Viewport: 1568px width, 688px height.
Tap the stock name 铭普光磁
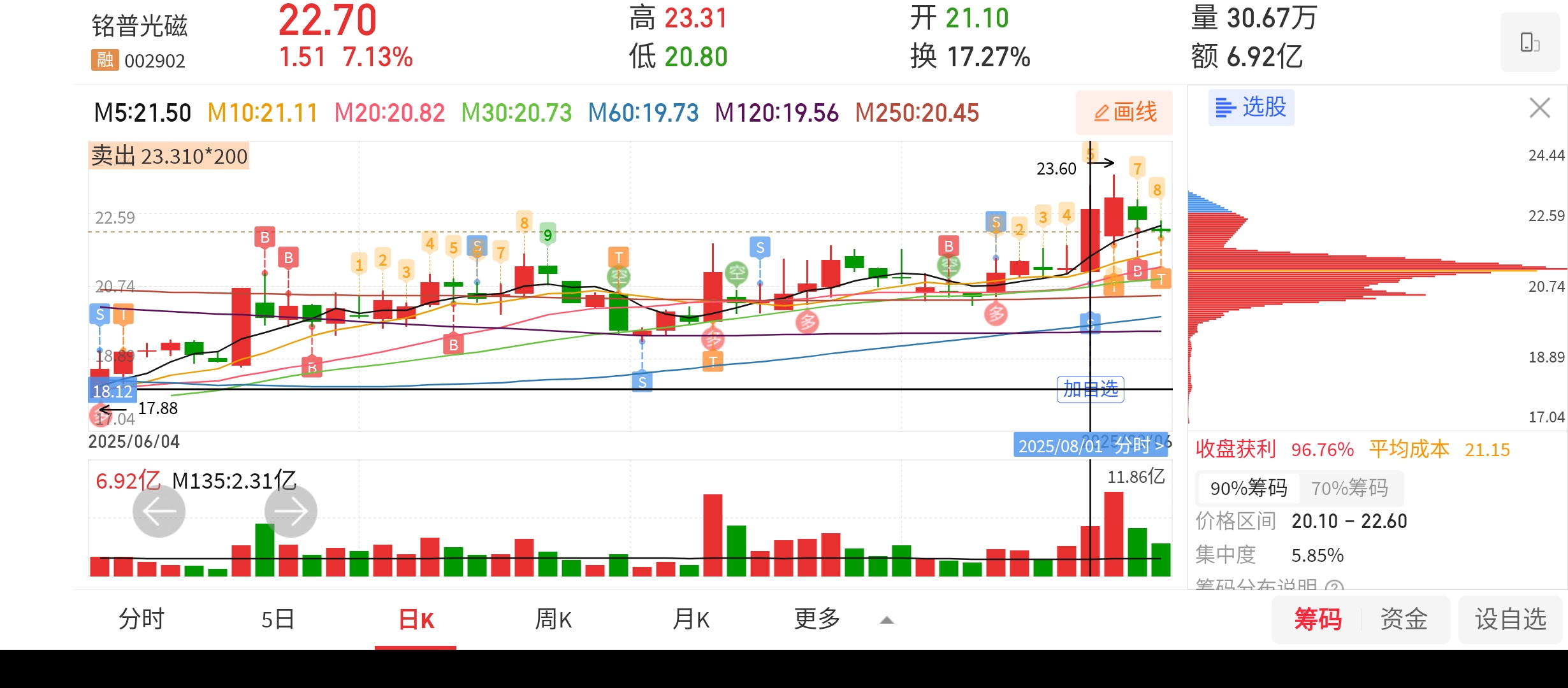(140, 25)
